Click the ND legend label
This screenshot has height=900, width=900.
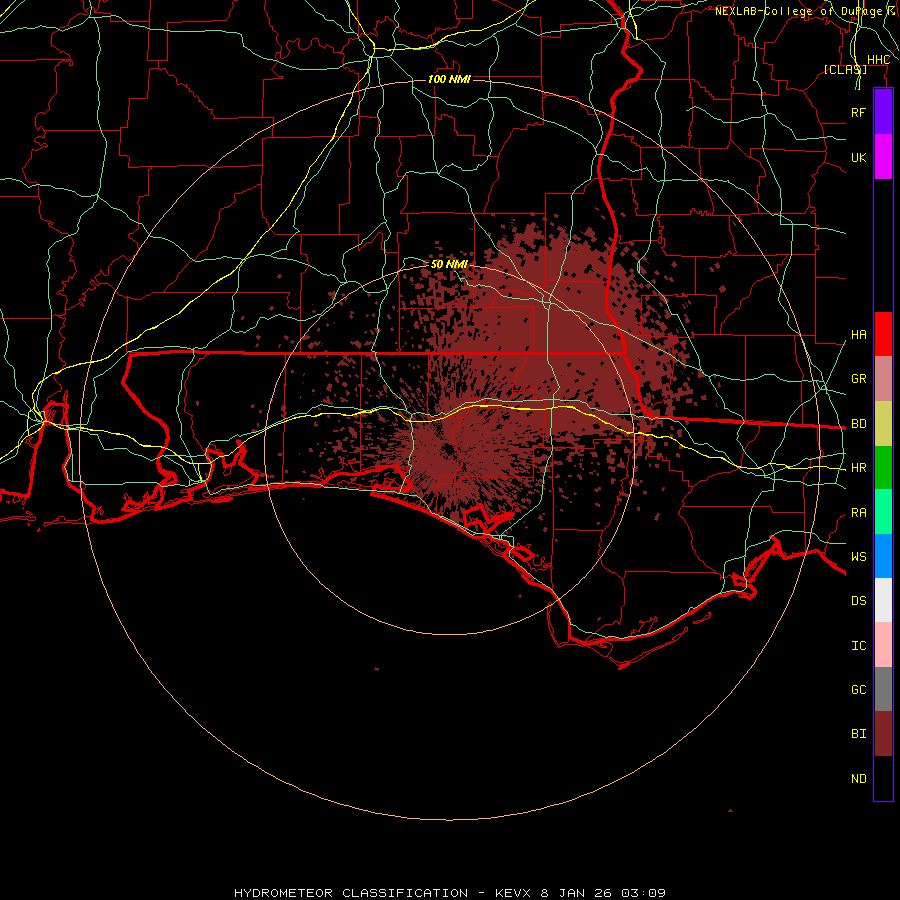click(858, 779)
